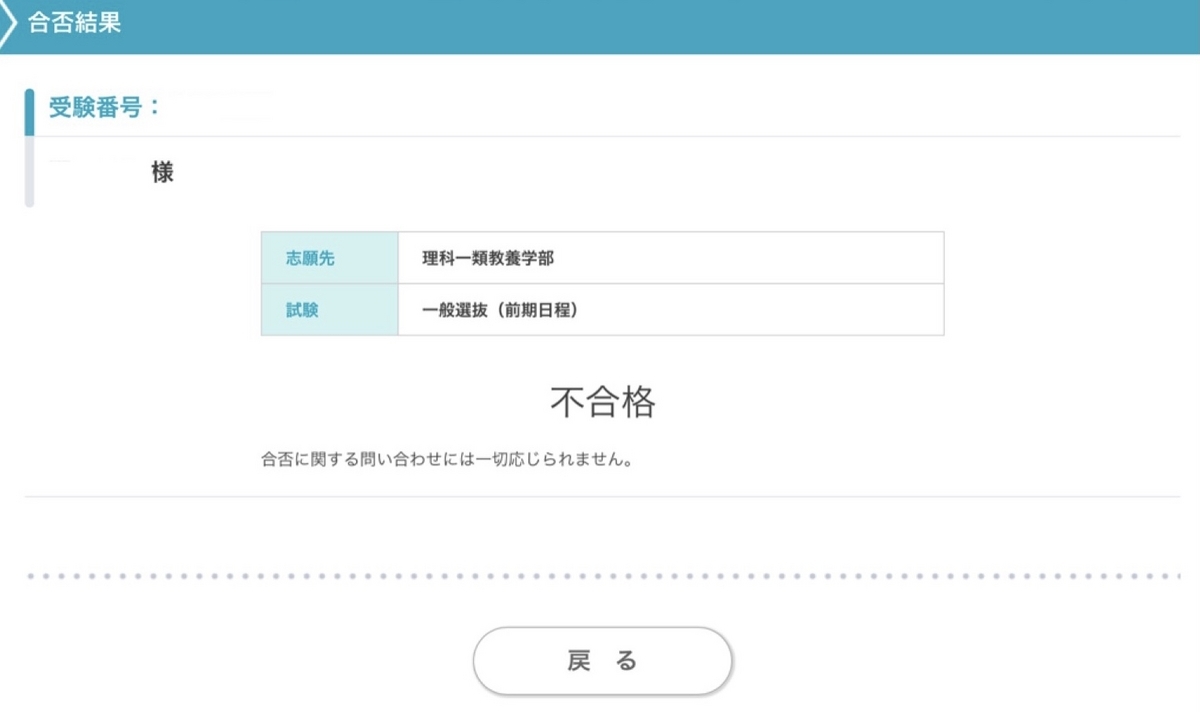1200x712 pixels.
Task: Click the 不合格 result text
Action: pyautogui.click(x=603, y=402)
